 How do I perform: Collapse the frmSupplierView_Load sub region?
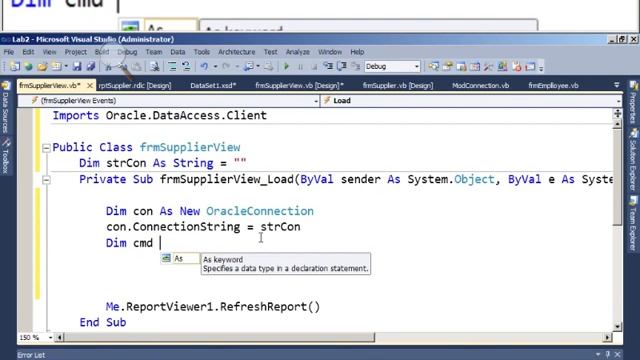[46, 180]
